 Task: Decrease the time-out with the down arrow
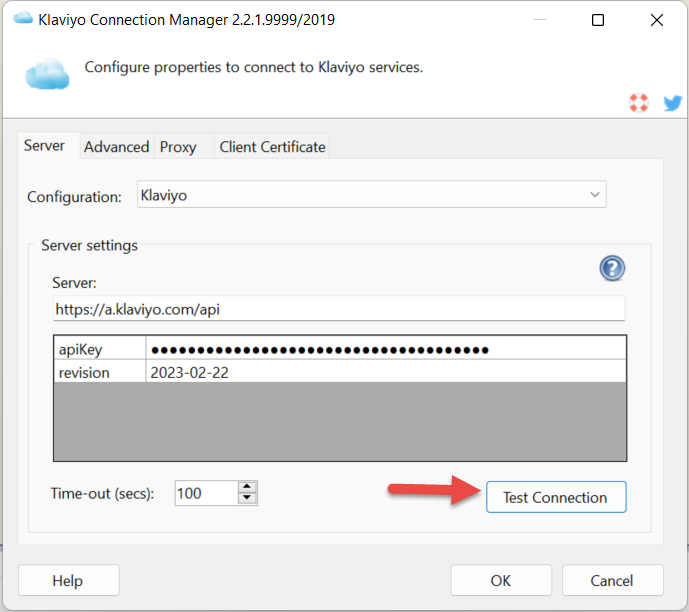(x=247, y=498)
